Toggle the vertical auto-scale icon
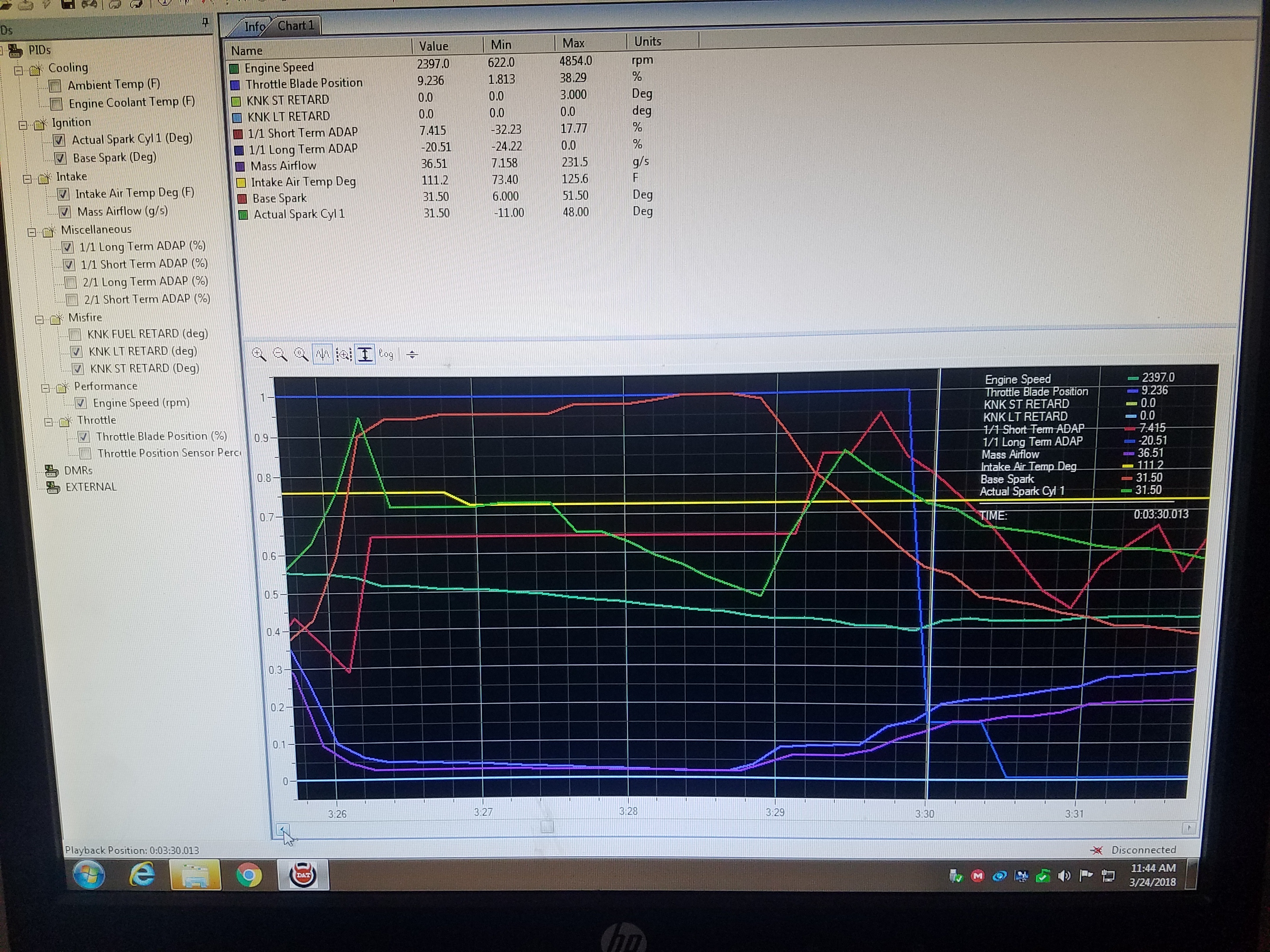 point(365,355)
